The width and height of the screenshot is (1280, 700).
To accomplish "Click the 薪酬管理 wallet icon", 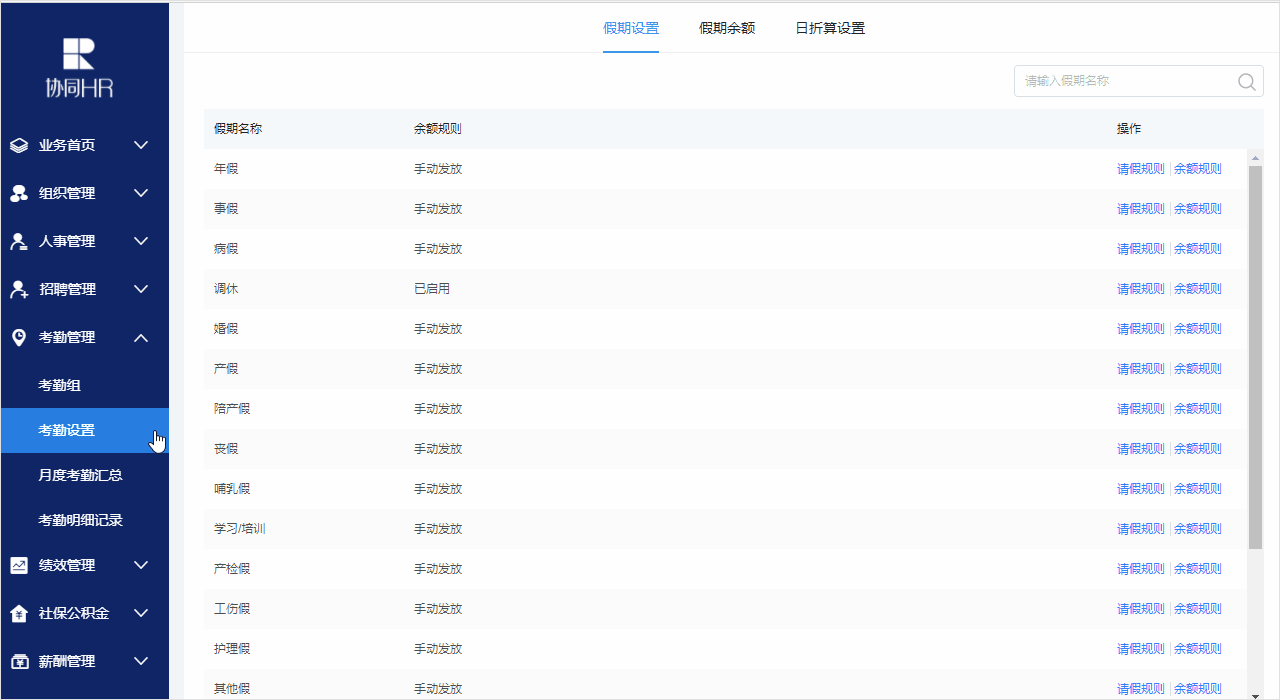I will click(19, 661).
